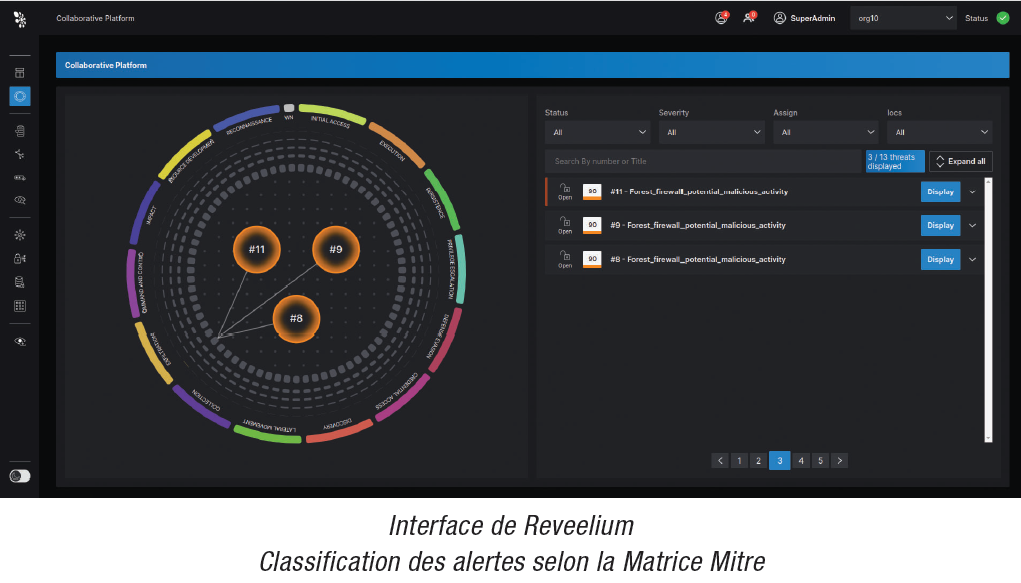Open the Iocs filter dropdown
This screenshot has height=583, width=1021.
point(940,132)
